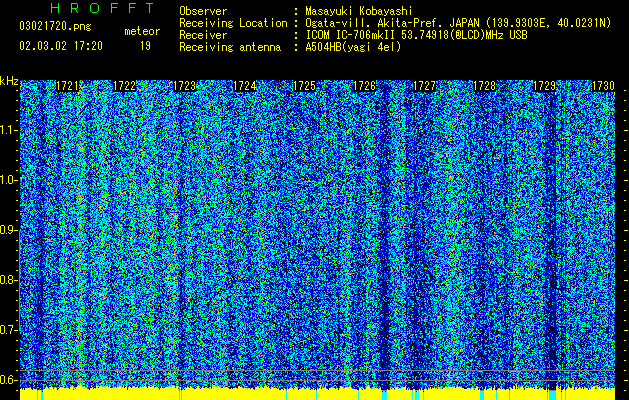The width and height of the screenshot is (629, 400).
Task: Click the 1725 time marker
Action: (304, 86)
